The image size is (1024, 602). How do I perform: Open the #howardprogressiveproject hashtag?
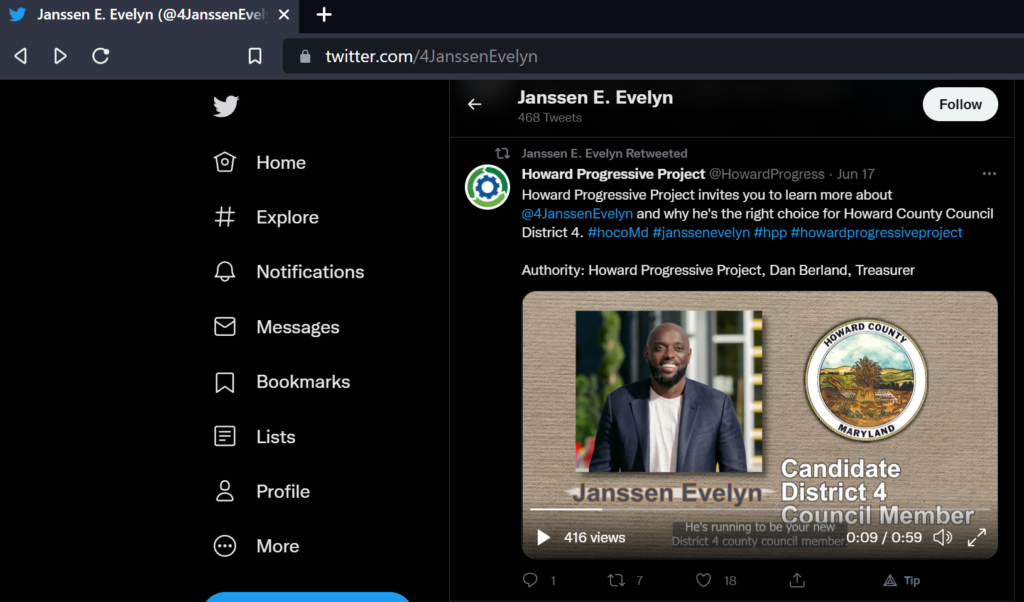coord(876,232)
